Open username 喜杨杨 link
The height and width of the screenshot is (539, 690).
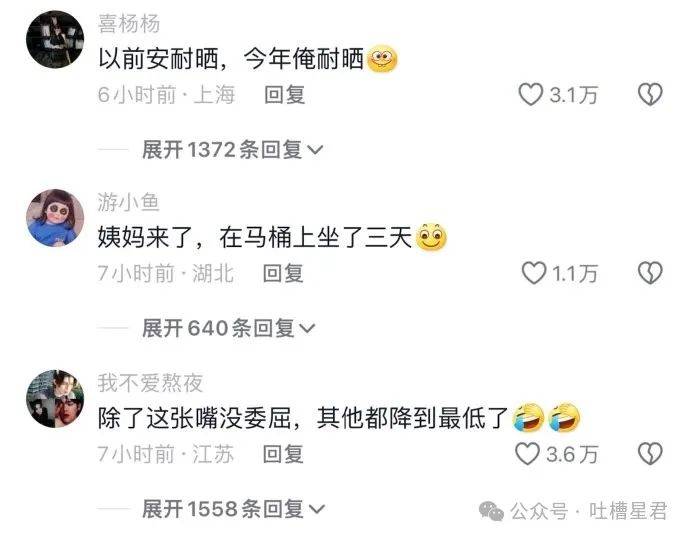click(x=128, y=23)
